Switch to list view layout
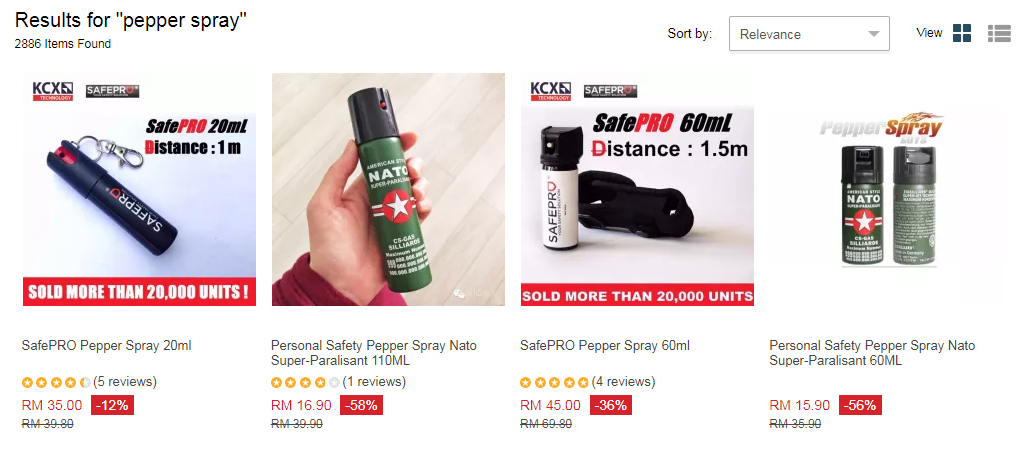This screenshot has height=458, width=1027. (x=999, y=33)
